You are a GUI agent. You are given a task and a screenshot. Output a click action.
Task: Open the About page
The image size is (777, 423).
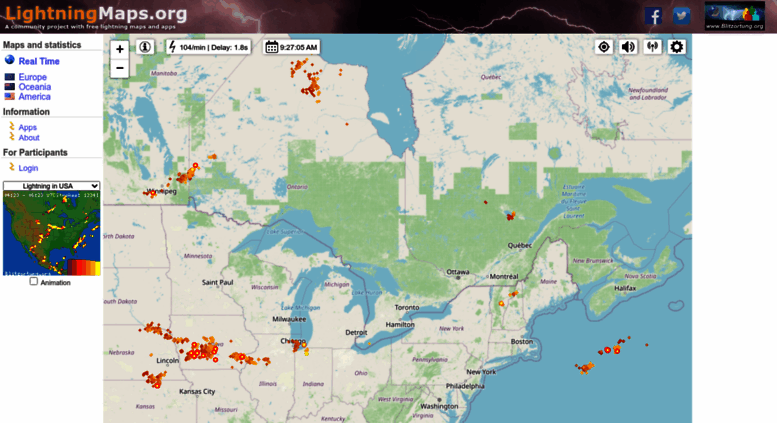click(x=29, y=138)
